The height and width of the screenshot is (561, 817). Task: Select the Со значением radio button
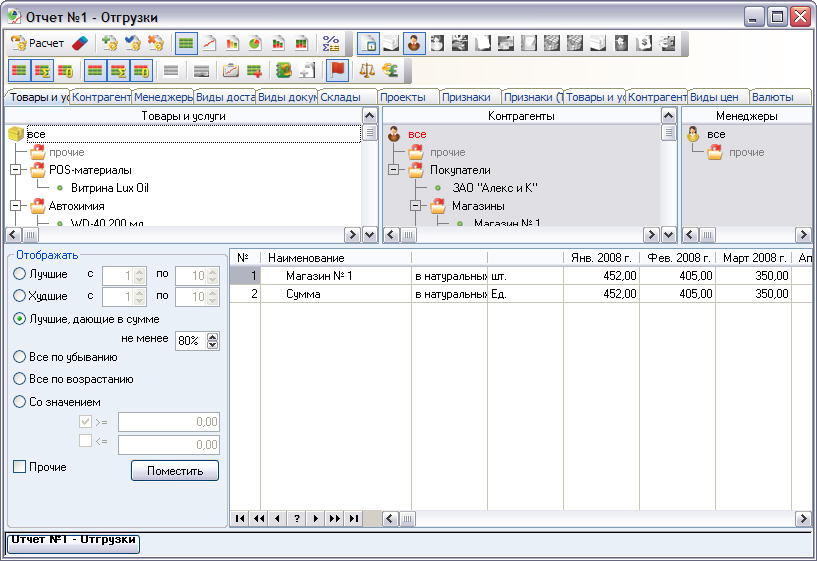[x=19, y=402]
